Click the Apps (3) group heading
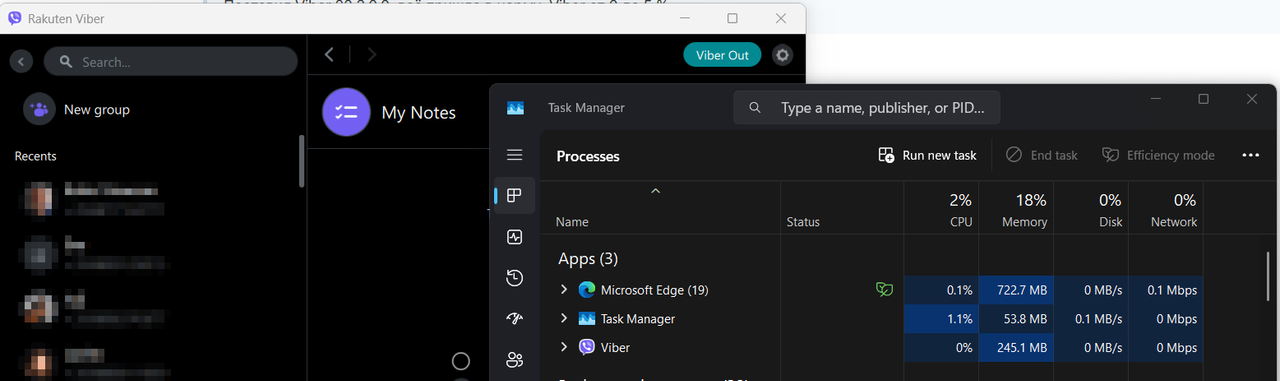This screenshot has height=381, width=1280. [x=587, y=258]
